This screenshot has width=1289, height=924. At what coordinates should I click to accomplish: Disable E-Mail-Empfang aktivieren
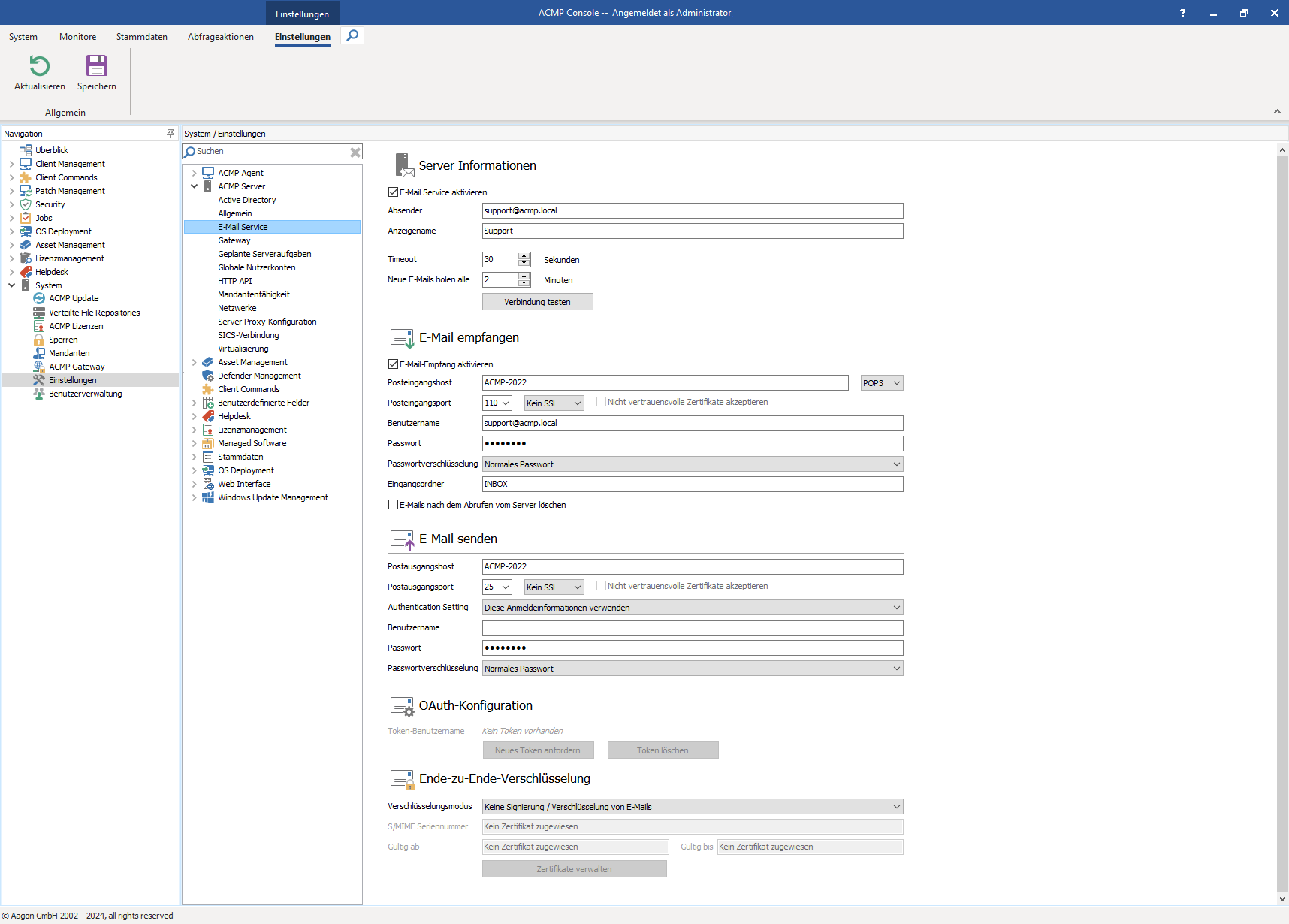(x=393, y=364)
